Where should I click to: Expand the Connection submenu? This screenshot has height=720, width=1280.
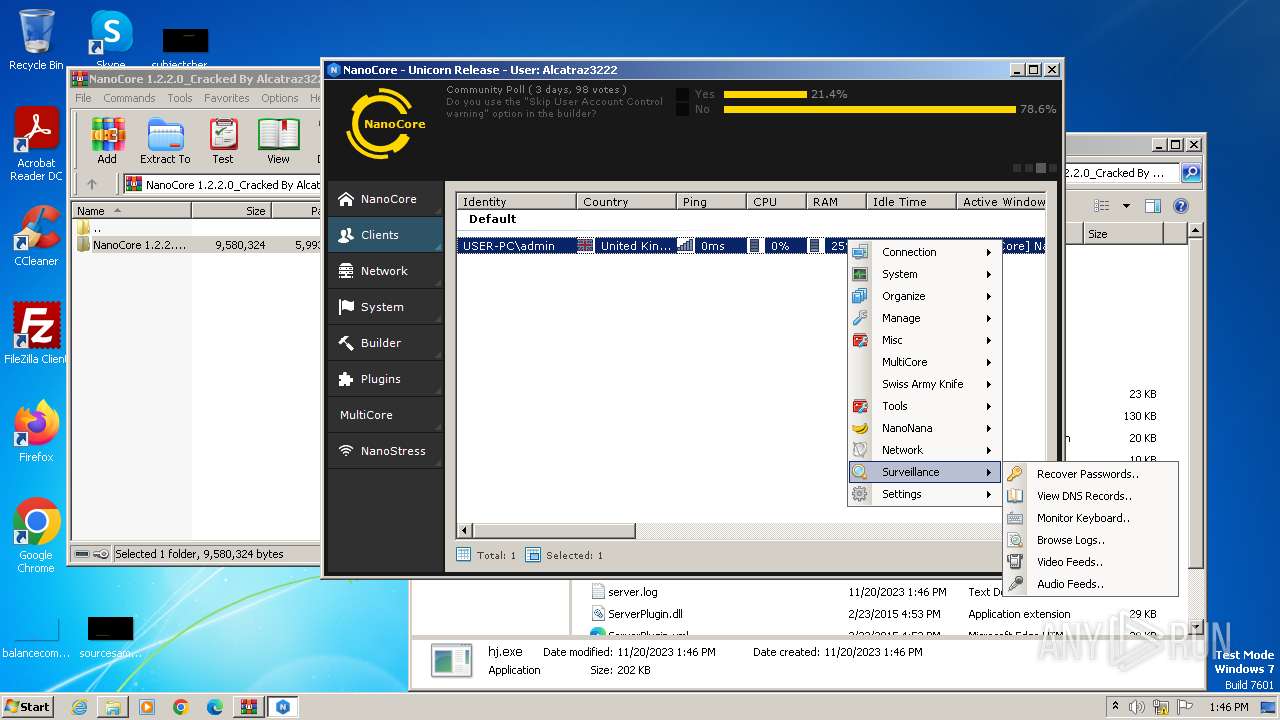pyautogui.click(x=924, y=252)
